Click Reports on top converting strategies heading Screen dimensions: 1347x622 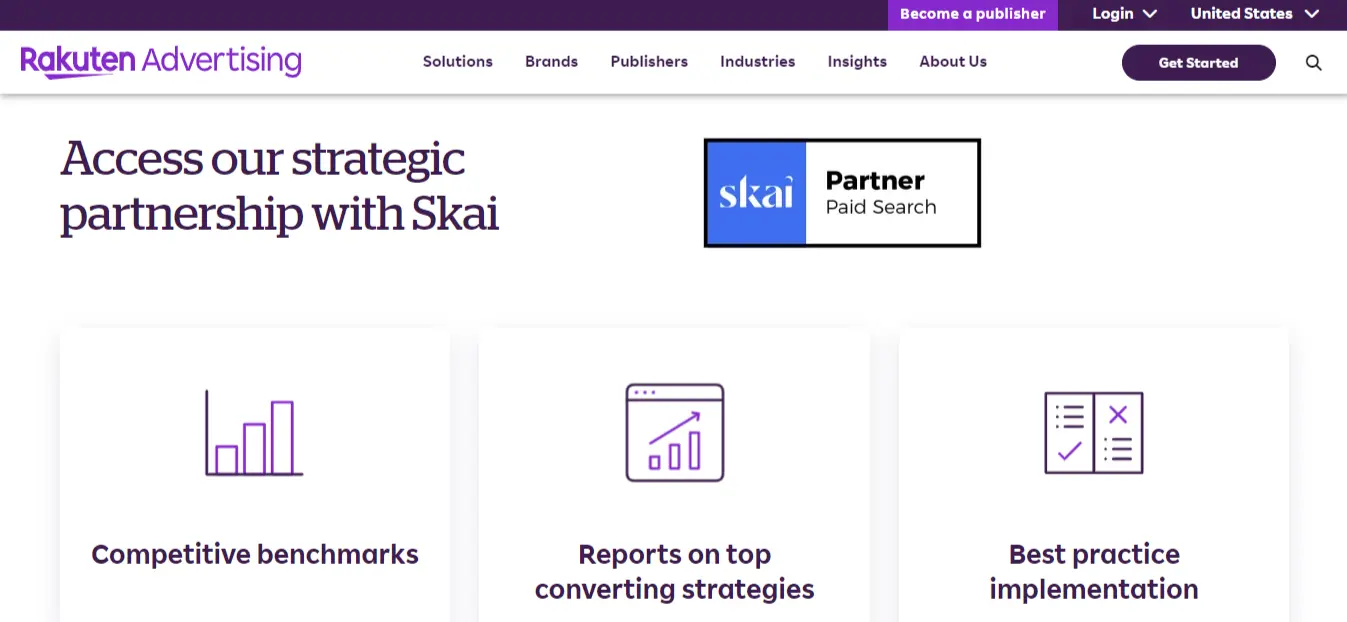point(675,571)
